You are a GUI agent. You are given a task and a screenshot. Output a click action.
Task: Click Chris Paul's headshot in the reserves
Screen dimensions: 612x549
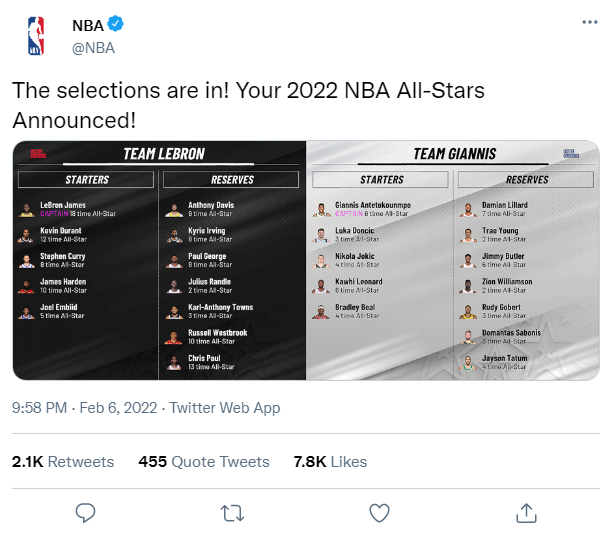point(175,362)
